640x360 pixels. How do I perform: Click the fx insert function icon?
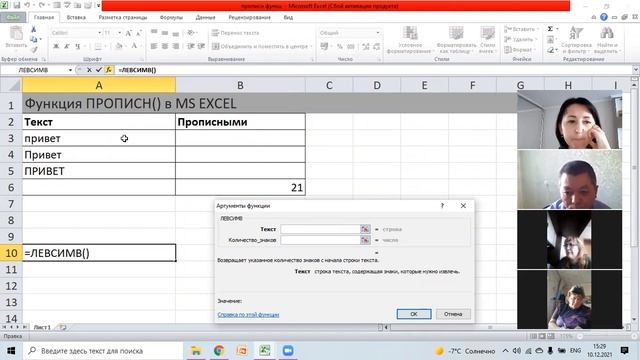tap(109, 70)
